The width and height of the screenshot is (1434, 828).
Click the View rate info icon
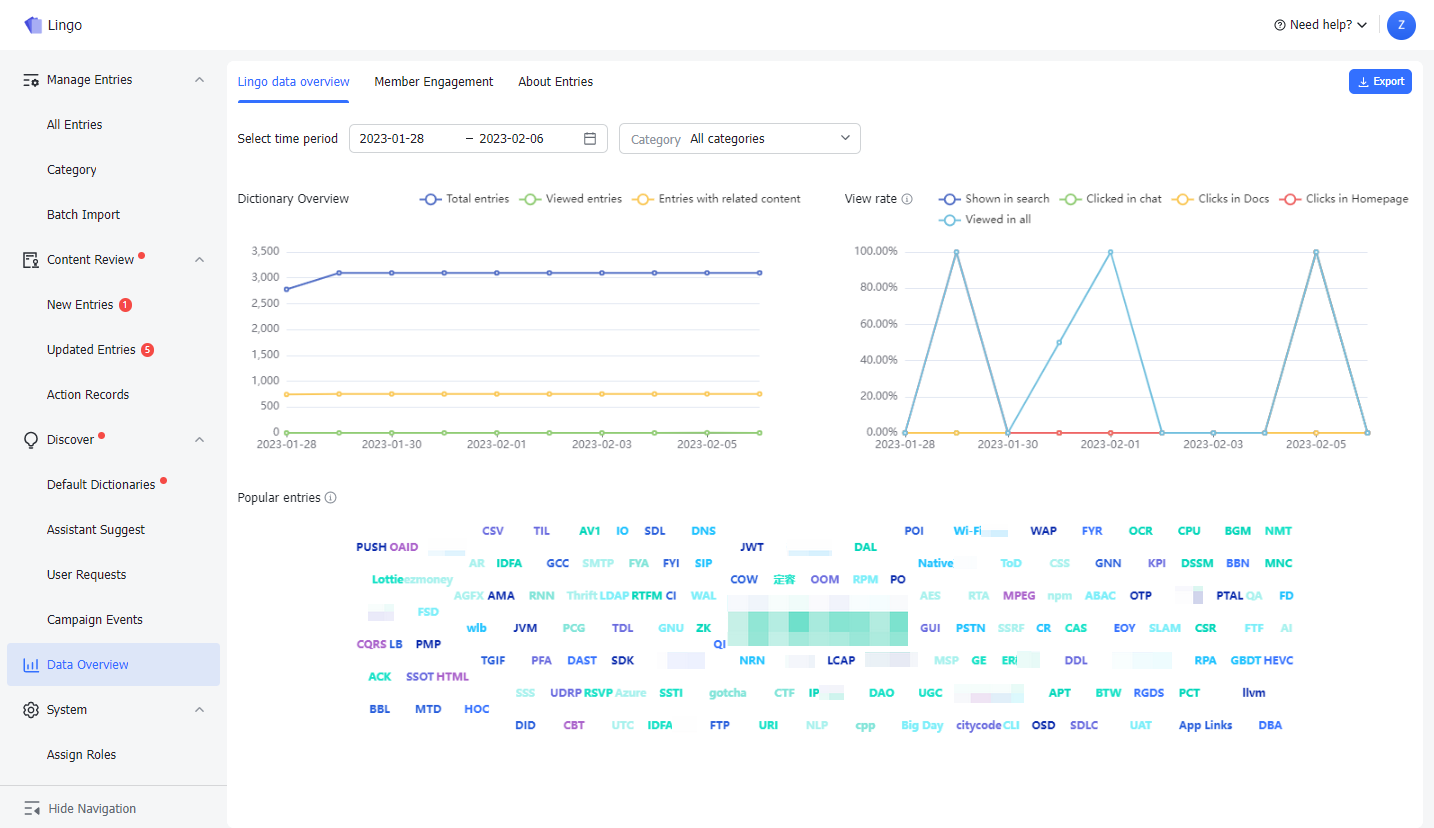(x=908, y=198)
